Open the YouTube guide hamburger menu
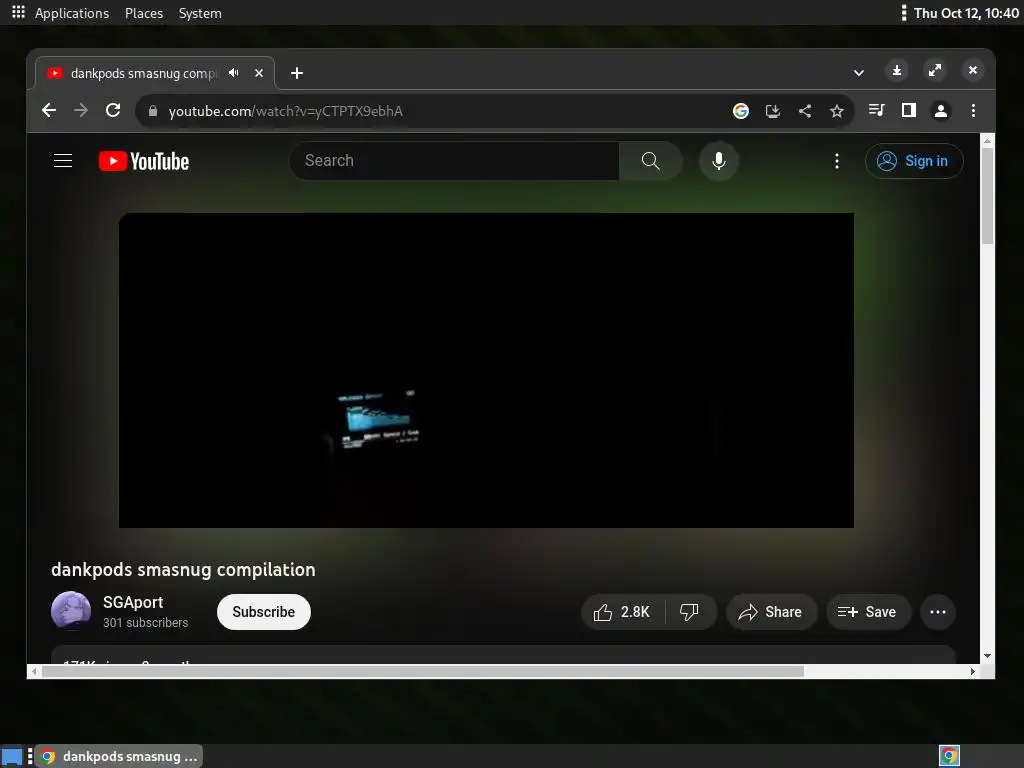1024x768 pixels. click(63, 161)
